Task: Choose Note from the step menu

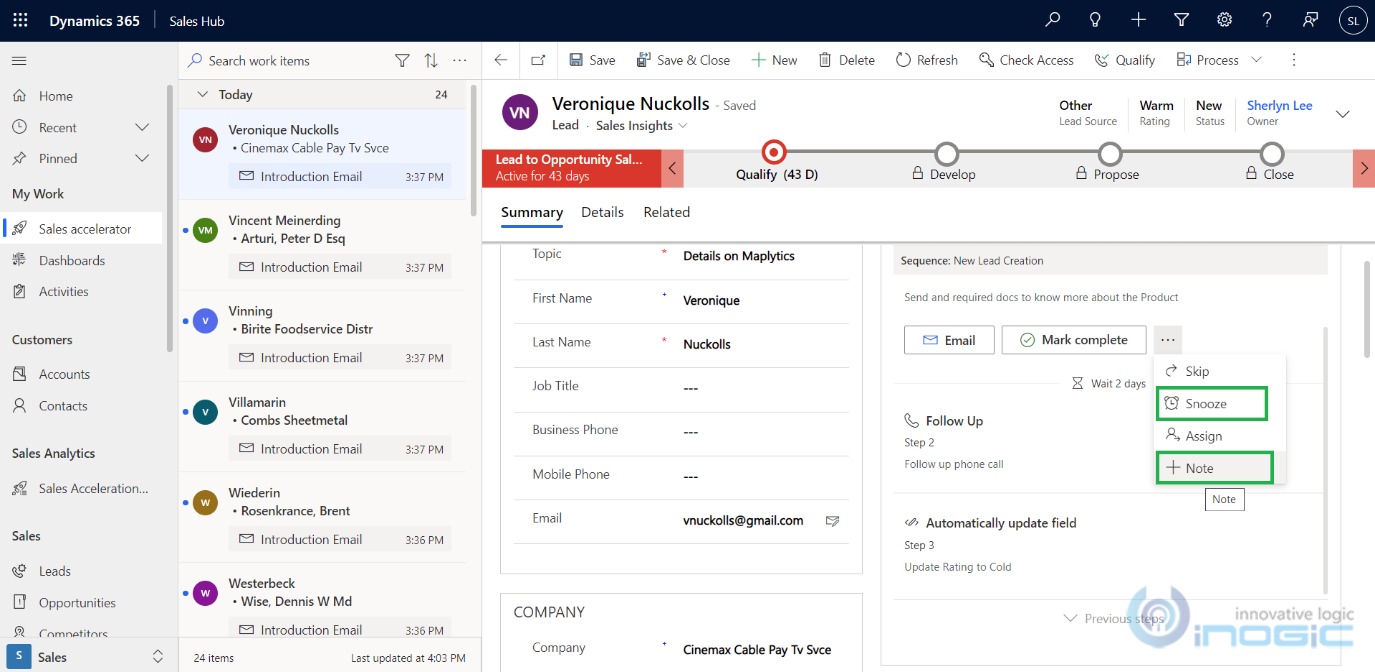Action: click(x=1214, y=468)
